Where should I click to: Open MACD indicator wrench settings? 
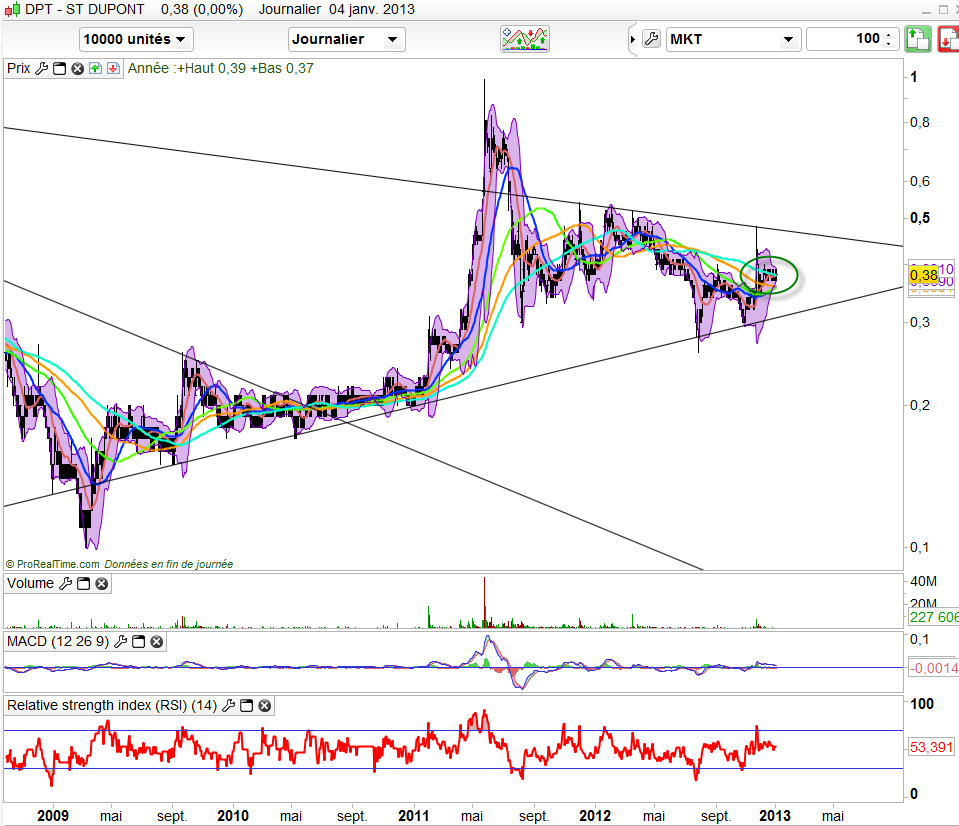point(121,641)
